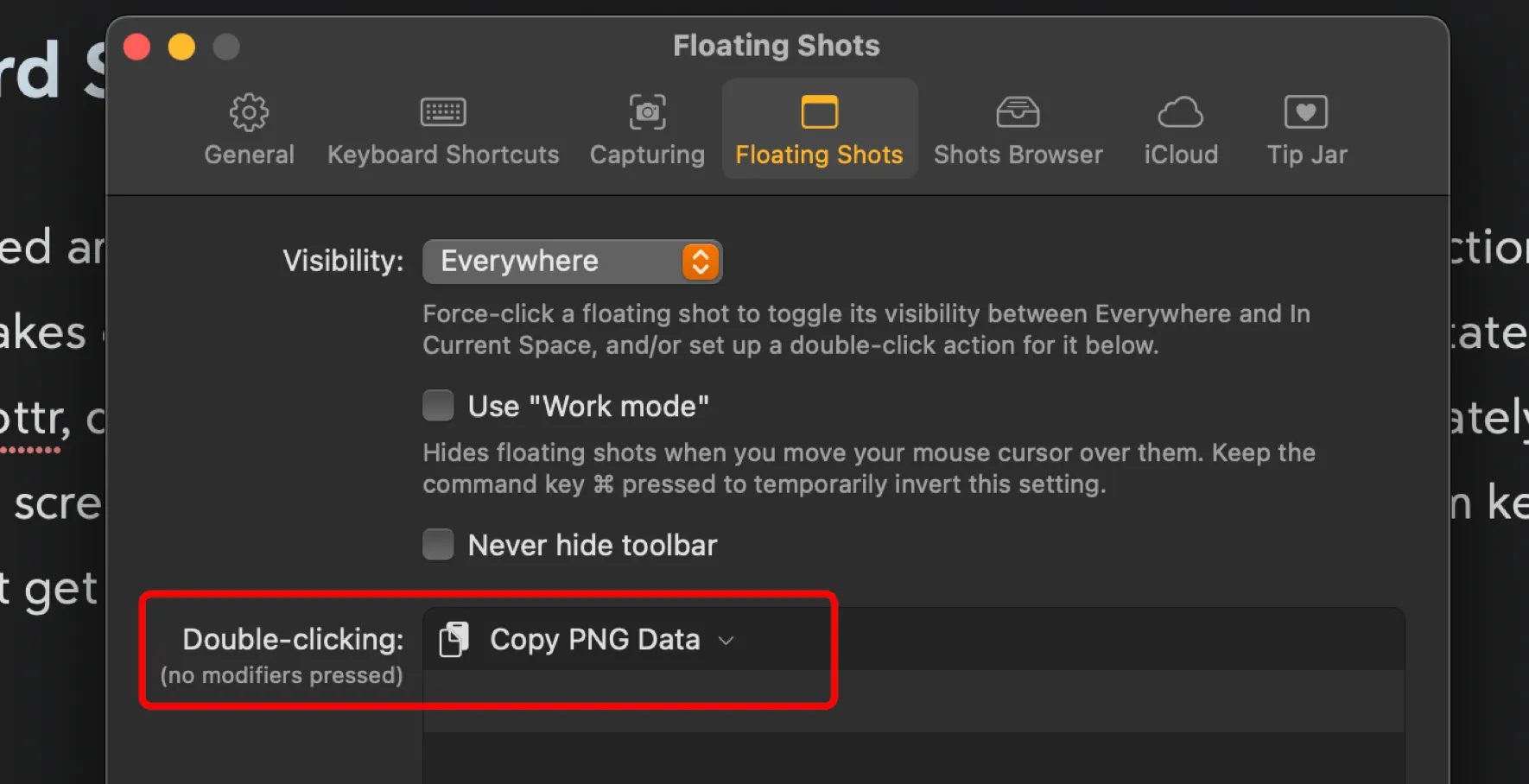Switch to the iCloud tab
1529x784 pixels.
coord(1180,130)
